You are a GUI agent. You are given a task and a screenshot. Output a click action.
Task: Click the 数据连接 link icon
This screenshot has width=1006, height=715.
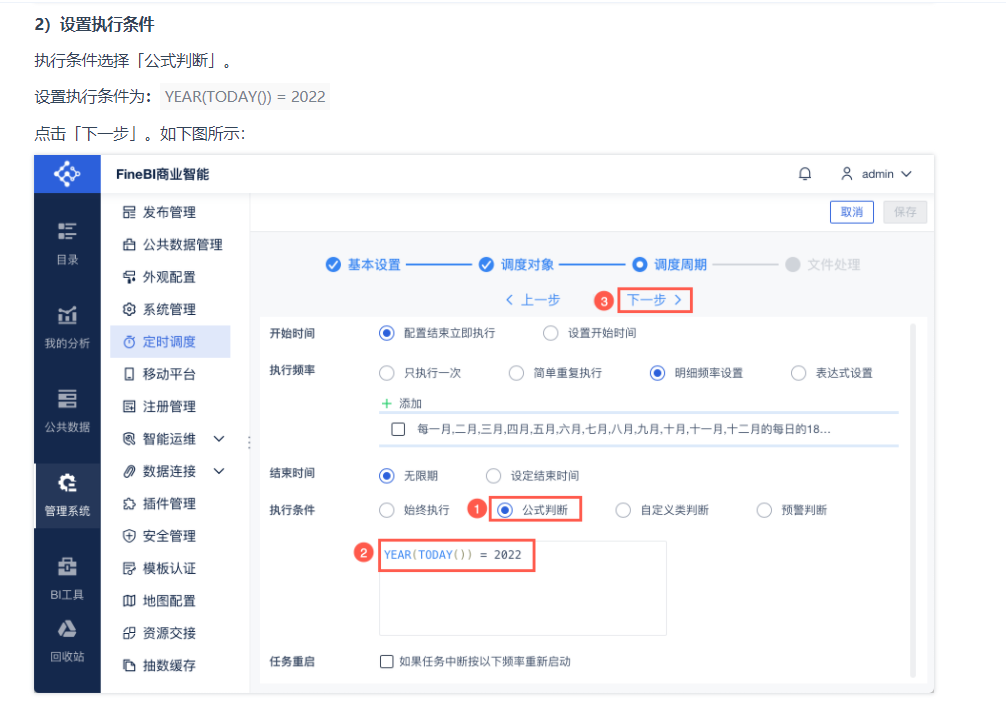tap(129, 471)
